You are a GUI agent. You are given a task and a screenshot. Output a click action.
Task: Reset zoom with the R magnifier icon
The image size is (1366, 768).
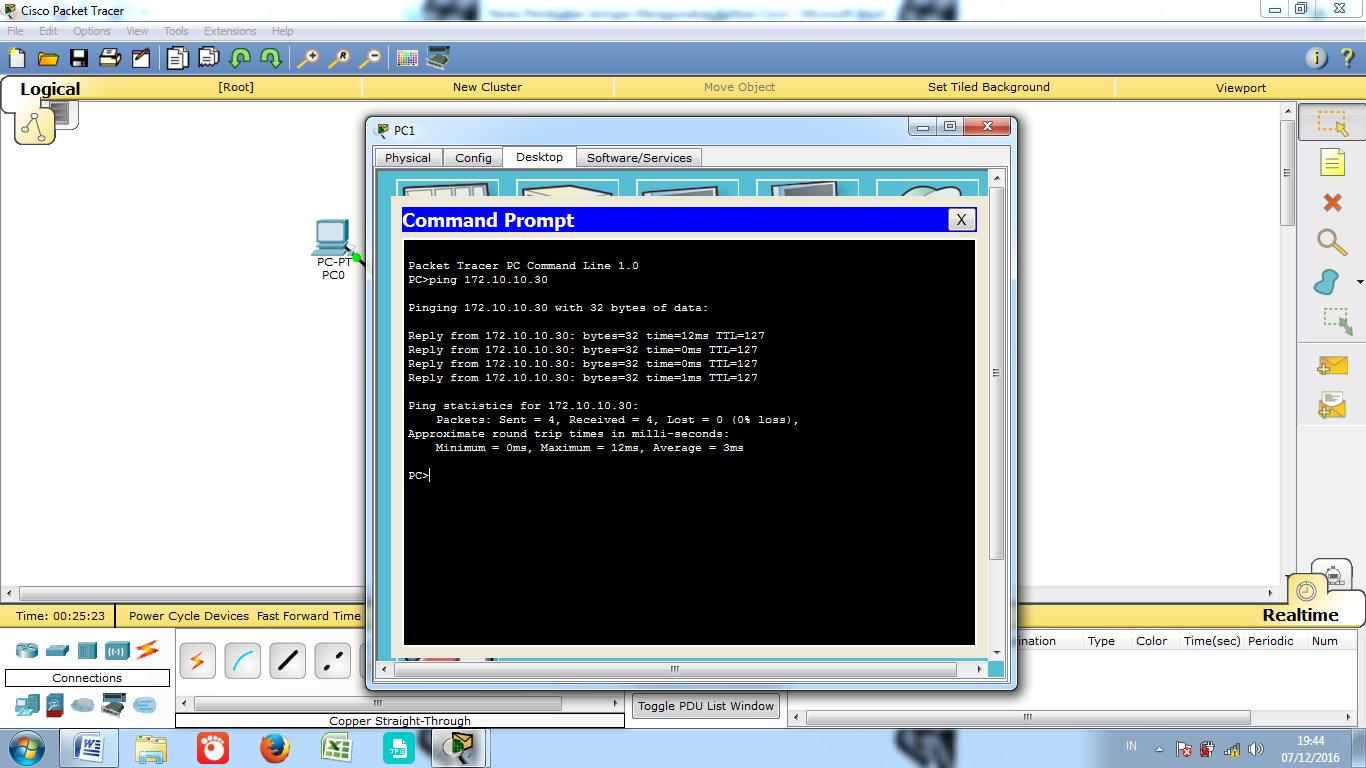[339, 58]
